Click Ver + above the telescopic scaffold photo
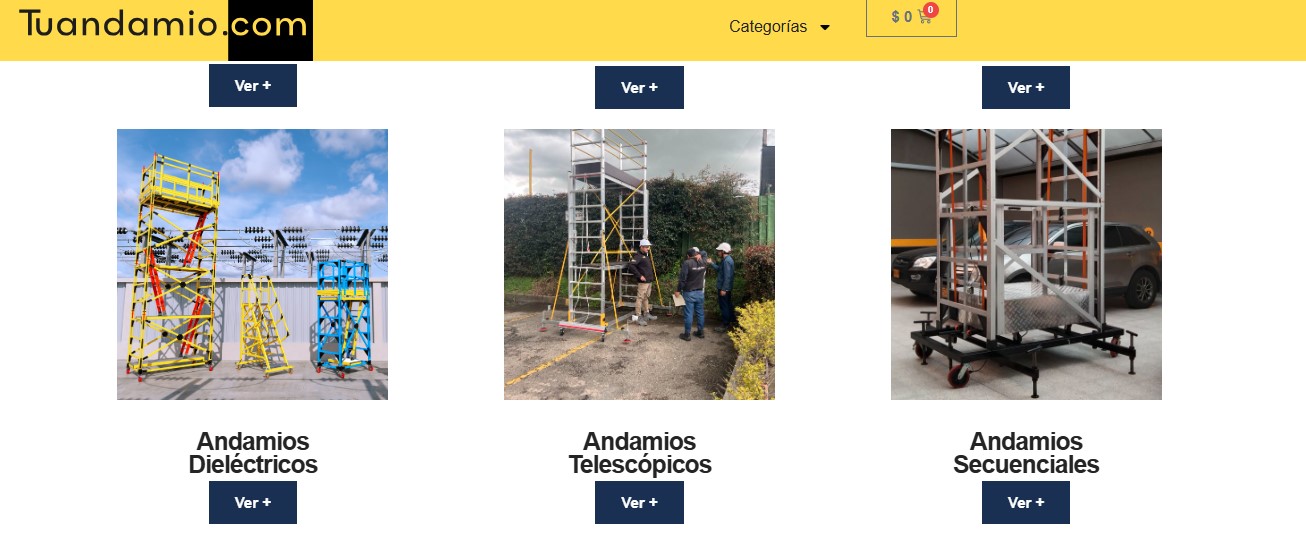 click(639, 87)
